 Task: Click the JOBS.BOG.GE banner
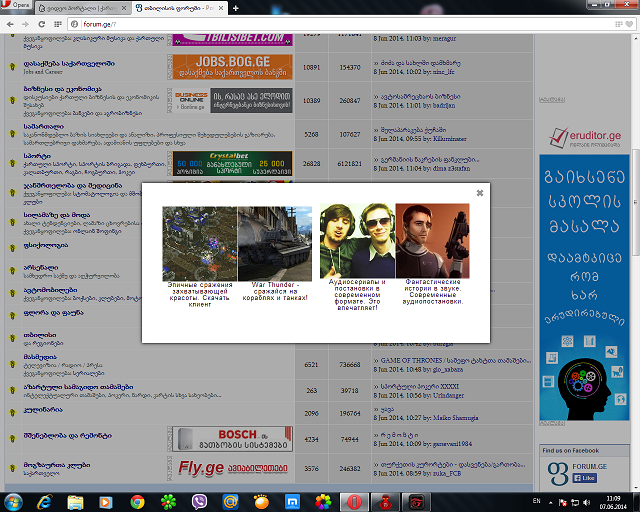233,67
